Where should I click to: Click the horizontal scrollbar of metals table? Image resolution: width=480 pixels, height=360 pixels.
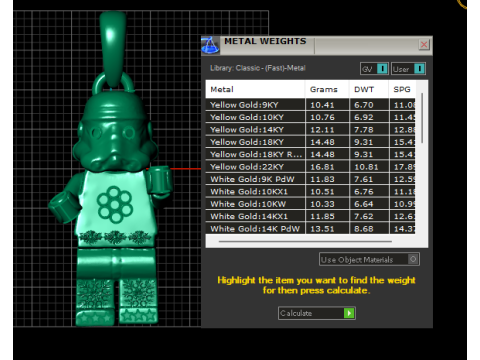click(x=305, y=241)
